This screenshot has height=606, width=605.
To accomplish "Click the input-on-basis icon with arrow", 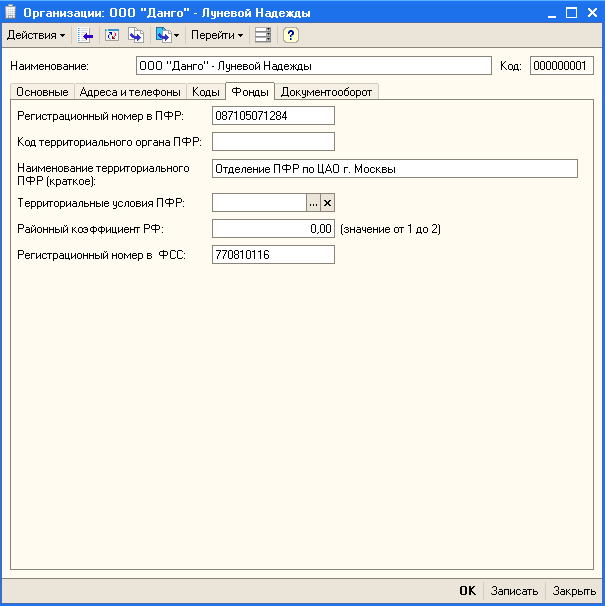I will click(x=163, y=35).
